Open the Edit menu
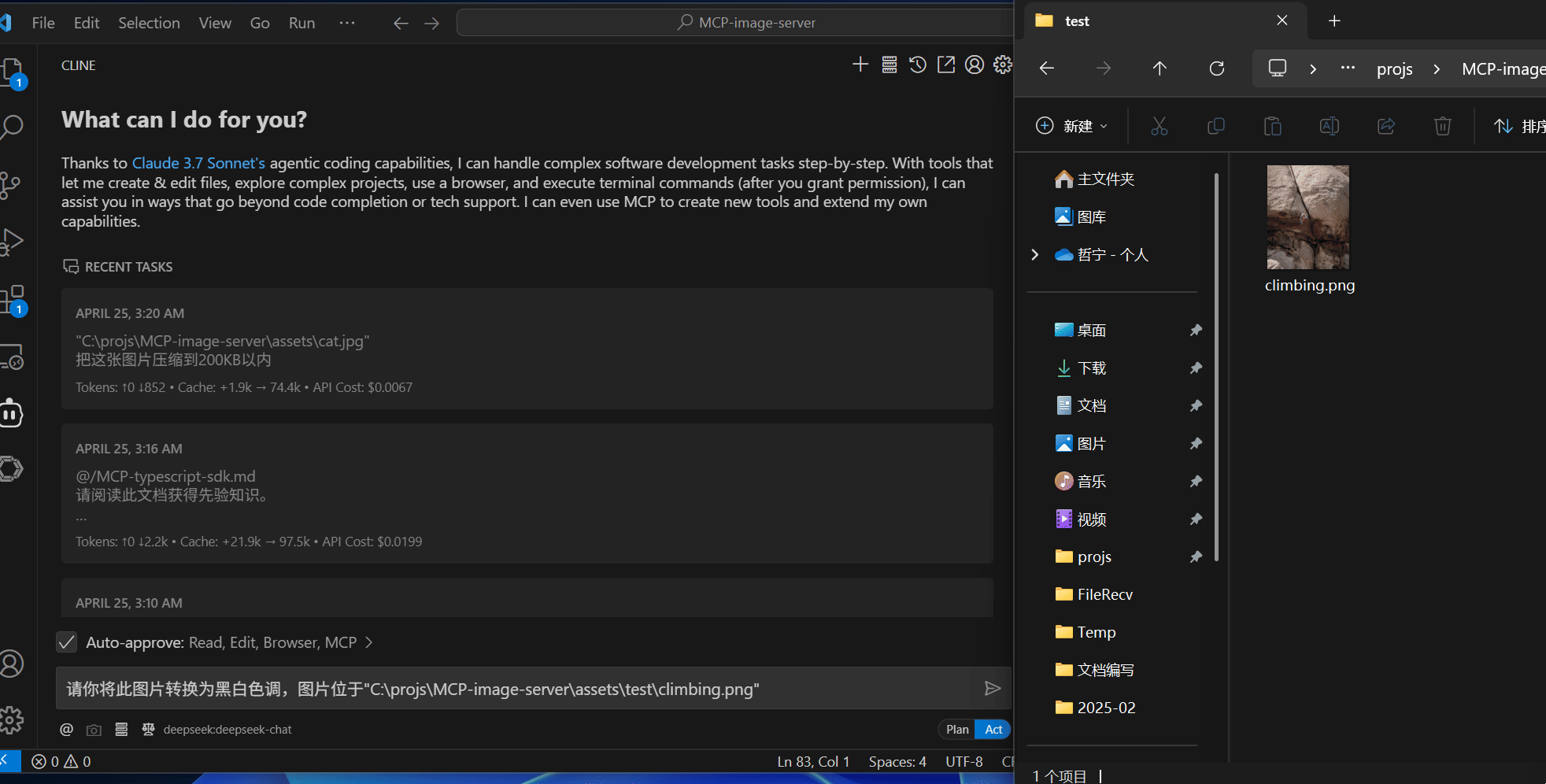This screenshot has height=784, width=1546. pos(87,23)
